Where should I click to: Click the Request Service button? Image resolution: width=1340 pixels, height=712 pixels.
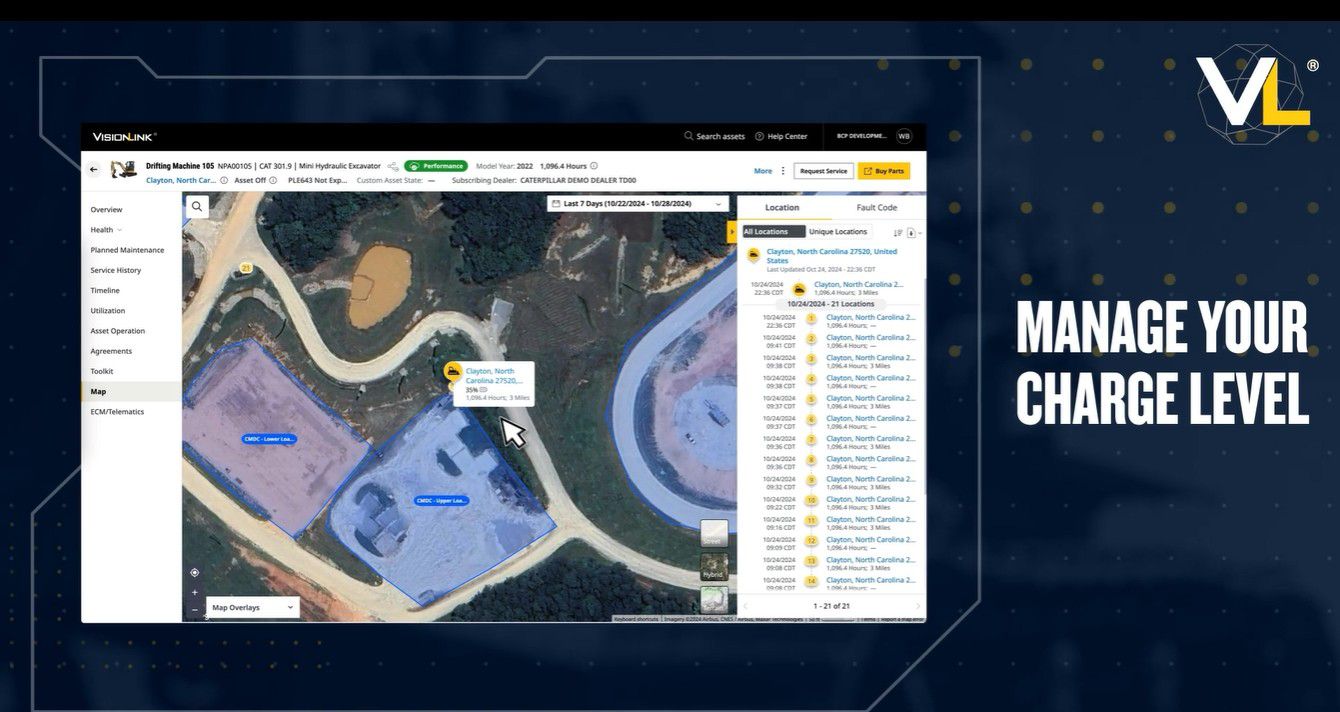(824, 171)
